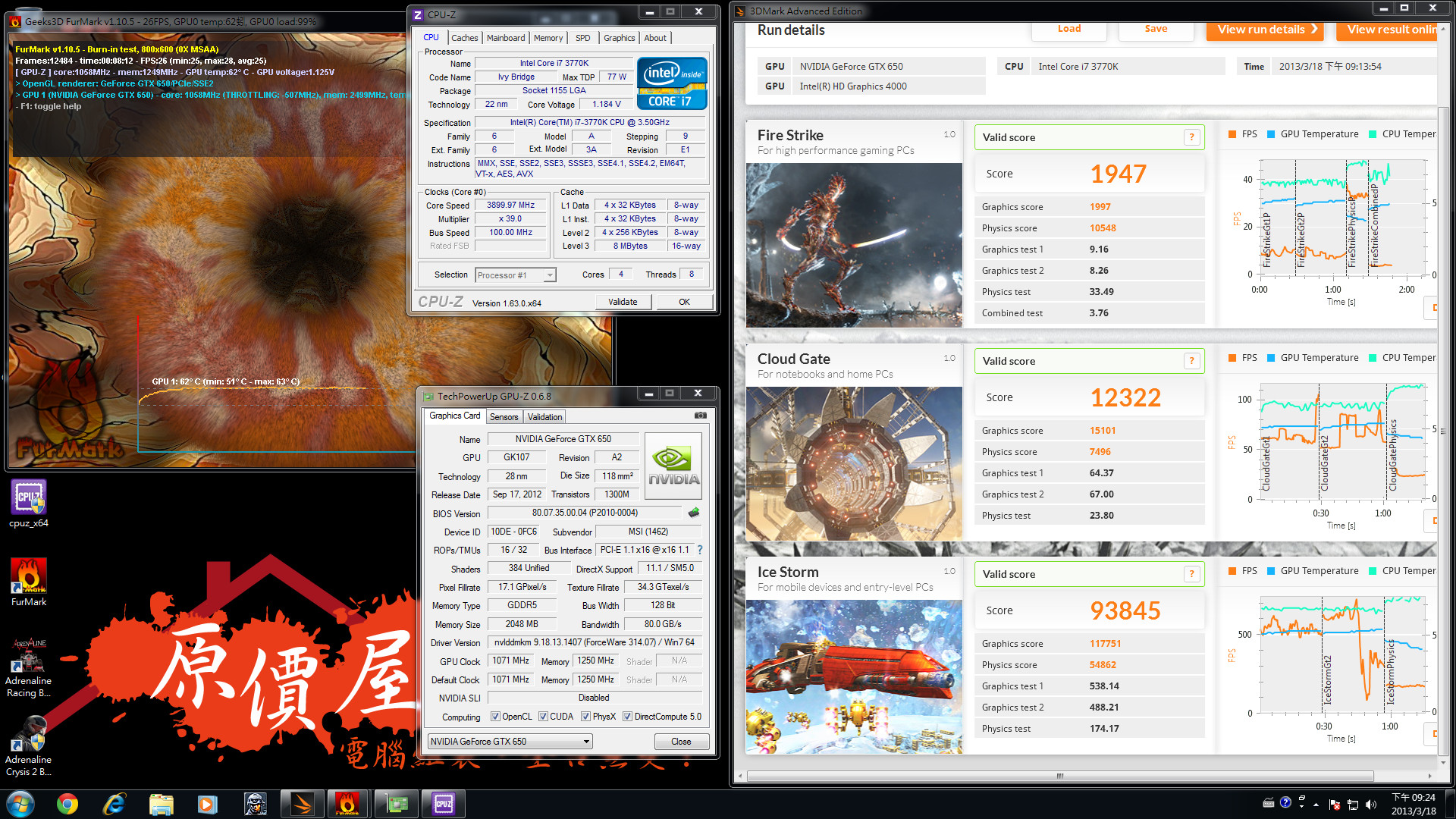Open the Ice Storm valid score help icon
The image size is (1456, 819).
tap(1191, 574)
